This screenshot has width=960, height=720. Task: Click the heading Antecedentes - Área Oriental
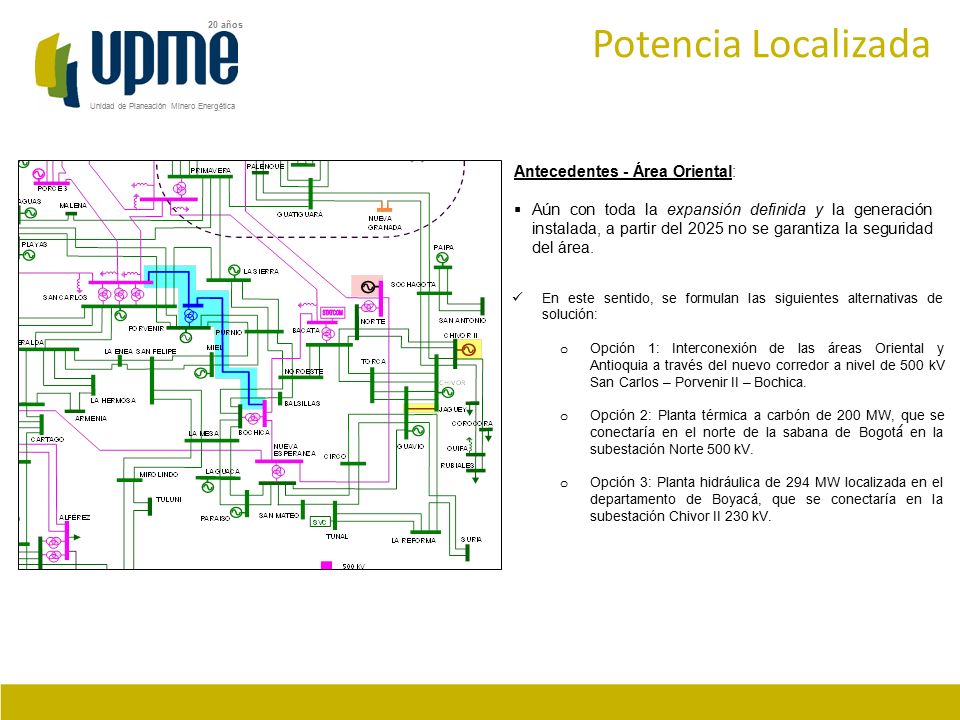623,171
